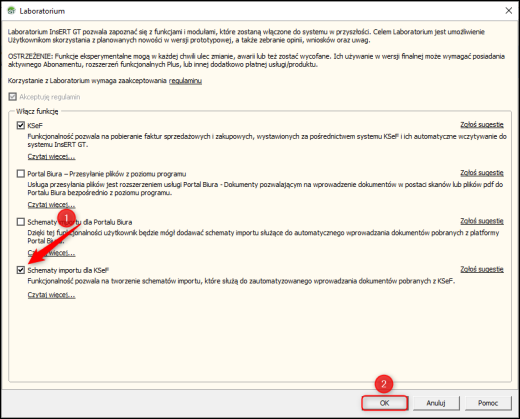Enable Schematy importu dla Portalu Biura checkbox
The width and height of the screenshot is (520, 419).
(x=21, y=222)
